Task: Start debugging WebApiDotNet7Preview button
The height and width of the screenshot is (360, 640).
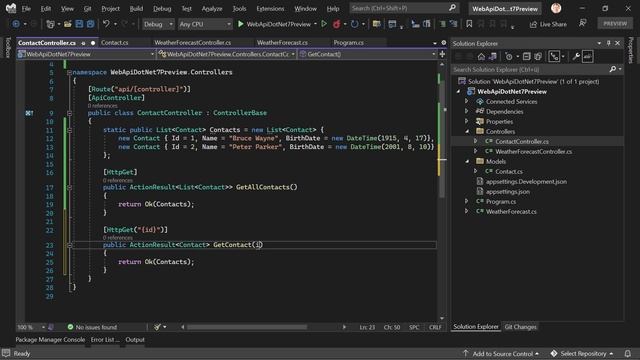Action: [x=274, y=24]
